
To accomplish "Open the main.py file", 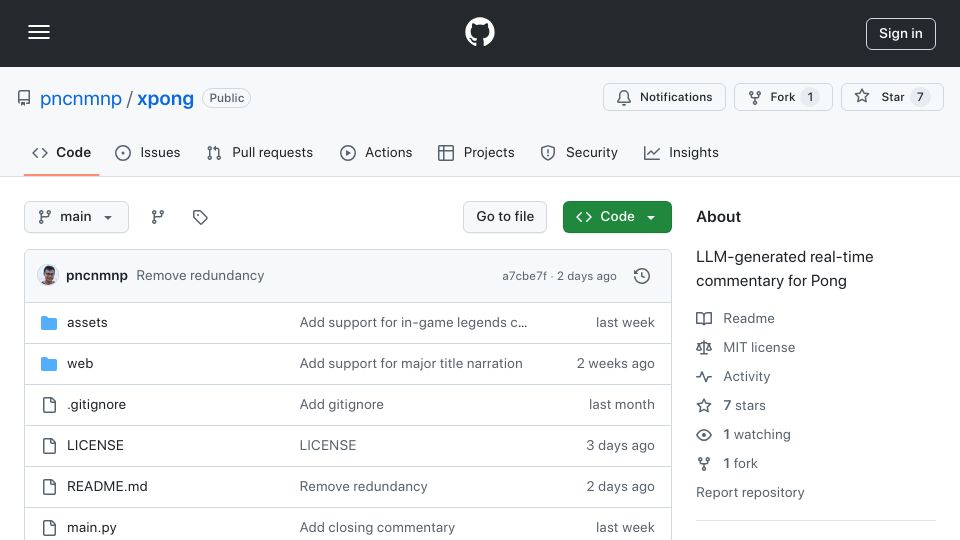I will click(x=91, y=528).
